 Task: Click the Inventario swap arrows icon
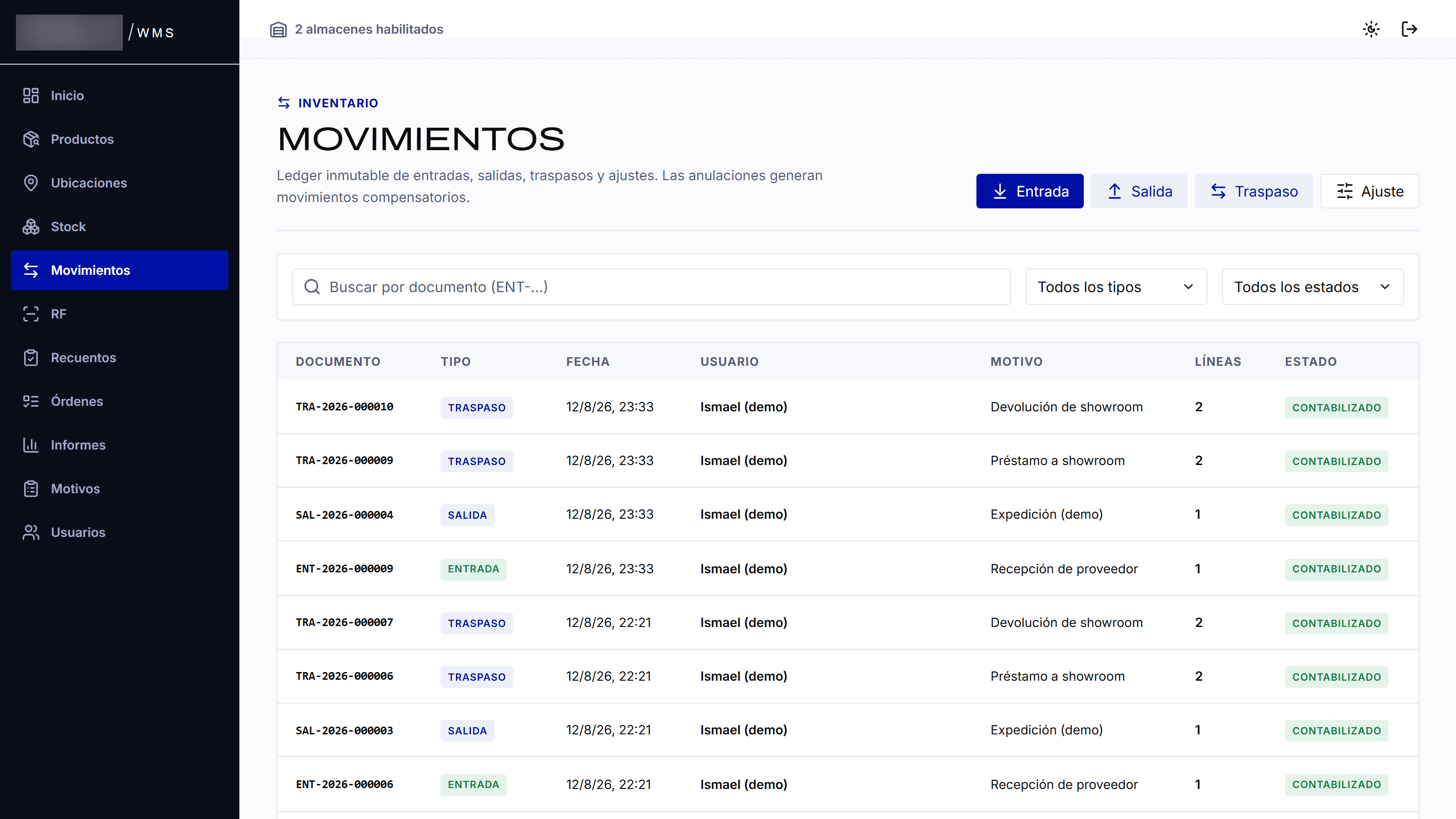pyautogui.click(x=284, y=103)
